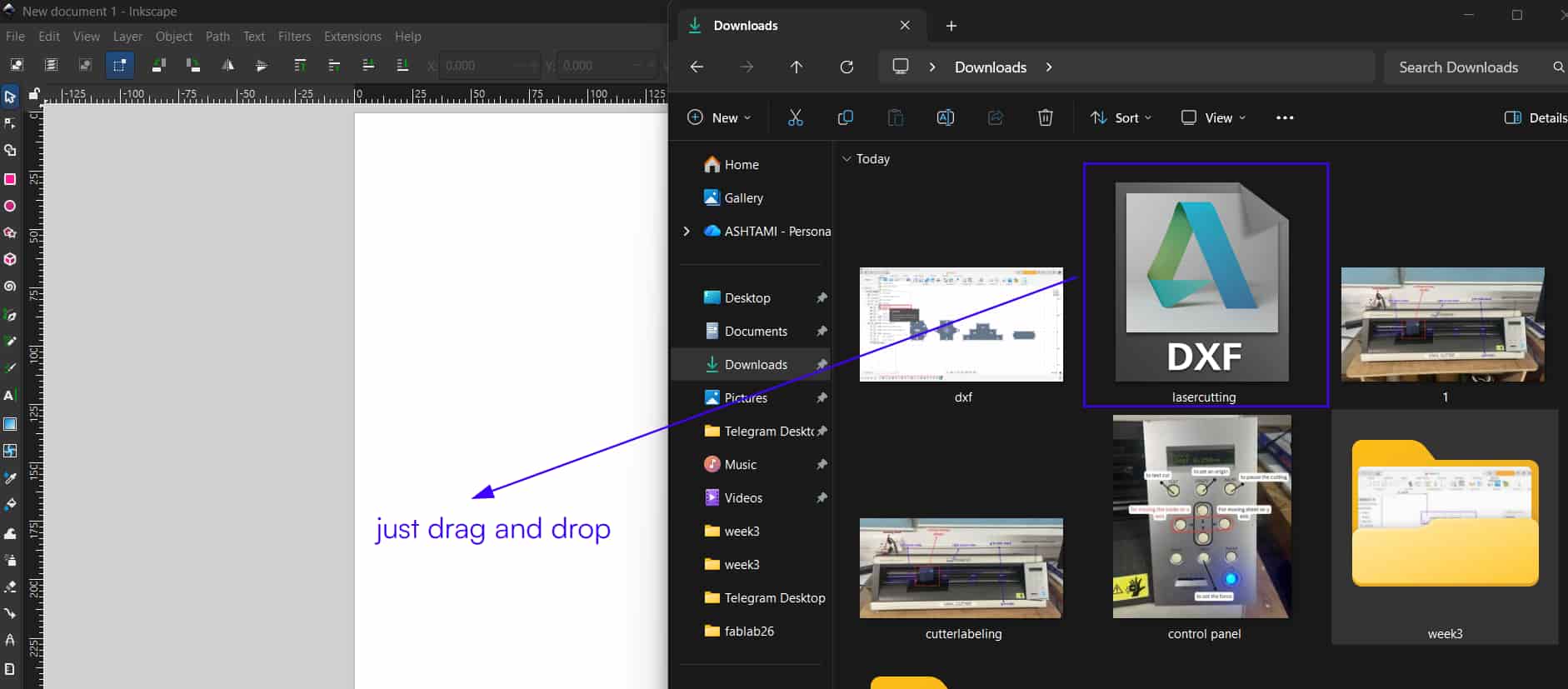Select the Gradient tool
1568x689 pixels.
pos(10,424)
